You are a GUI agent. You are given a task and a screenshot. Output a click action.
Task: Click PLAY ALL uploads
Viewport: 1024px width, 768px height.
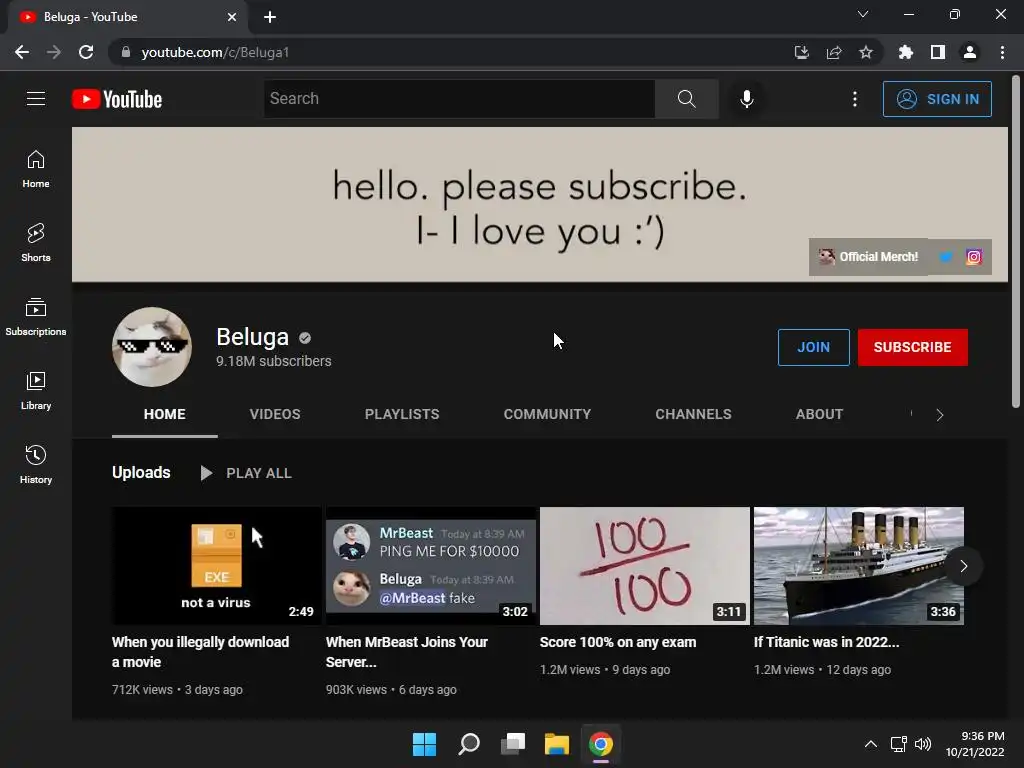pos(246,473)
